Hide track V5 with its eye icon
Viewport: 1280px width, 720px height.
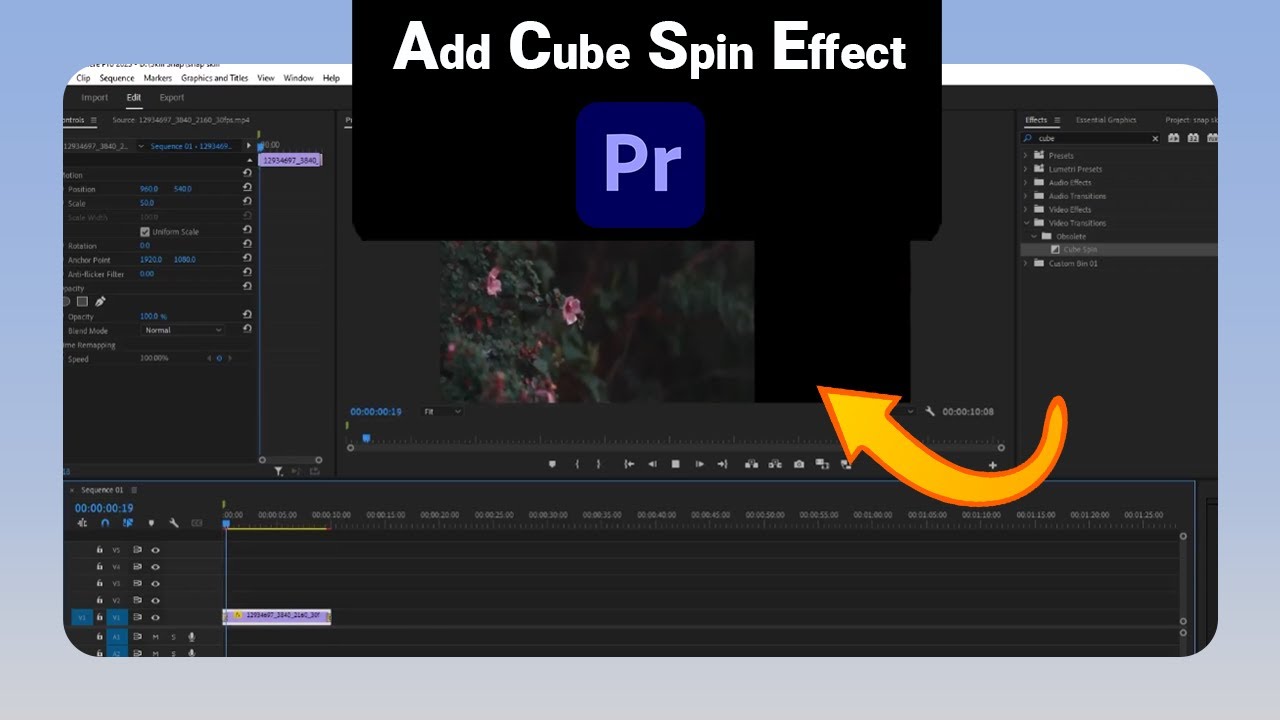point(155,550)
